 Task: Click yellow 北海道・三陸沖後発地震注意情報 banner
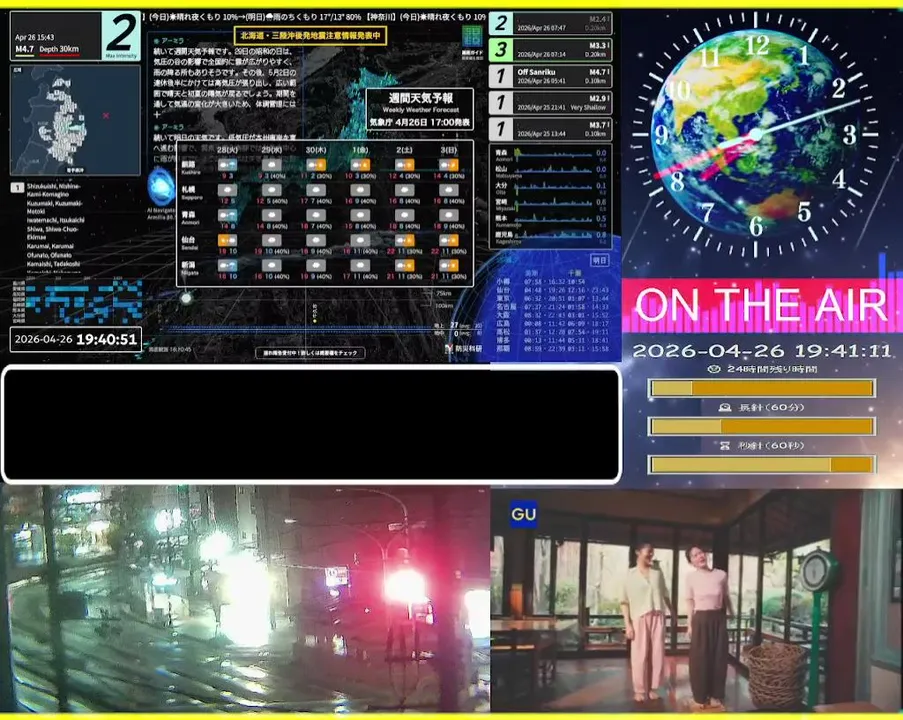coord(310,36)
